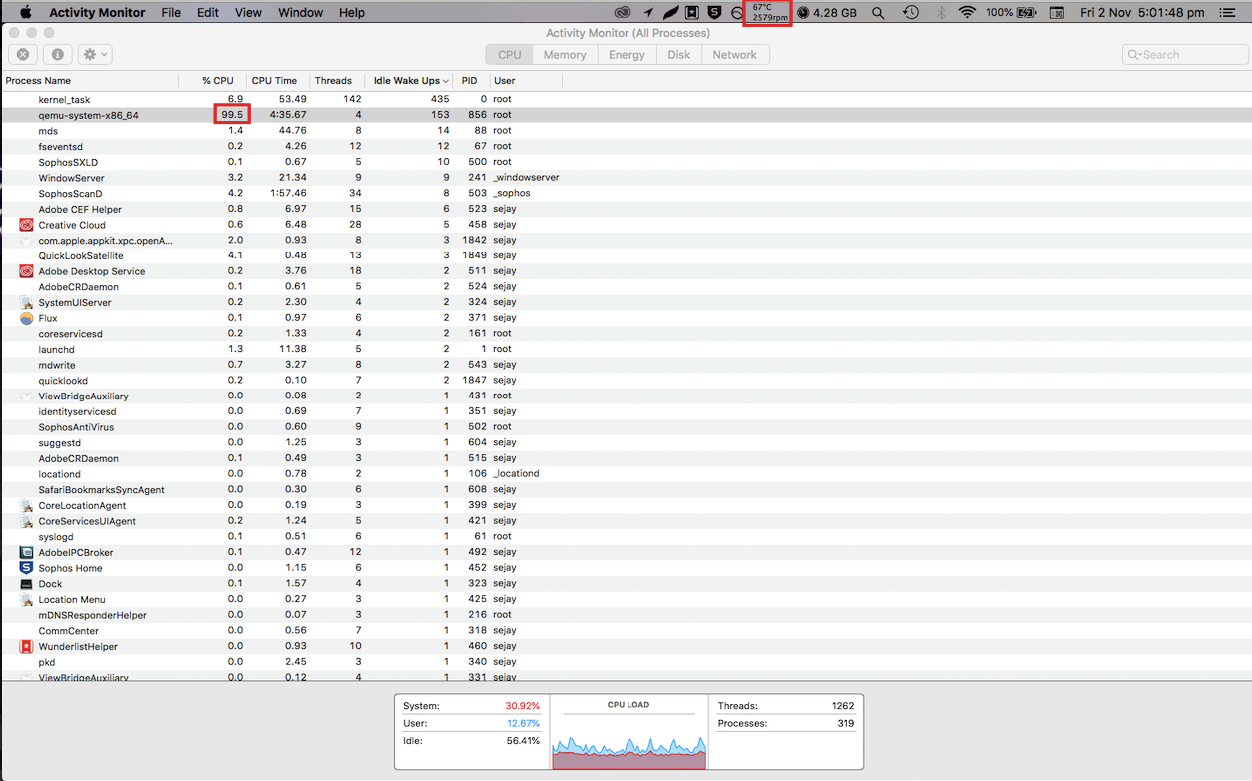Click the Time Machine menu bar icon
This screenshot has width=1252, height=781.
(911, 12)
